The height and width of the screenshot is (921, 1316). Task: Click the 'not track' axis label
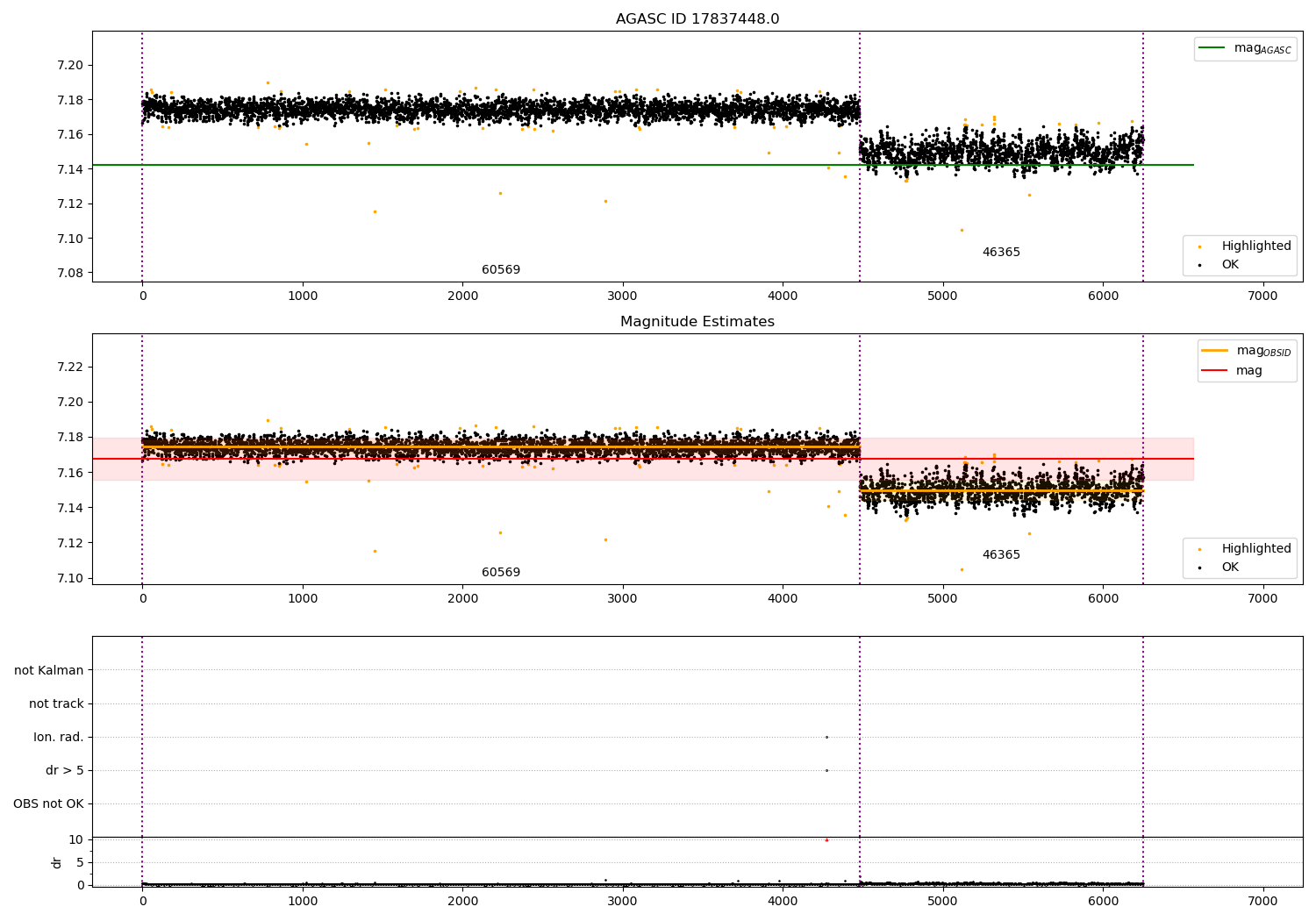[56, 703]
